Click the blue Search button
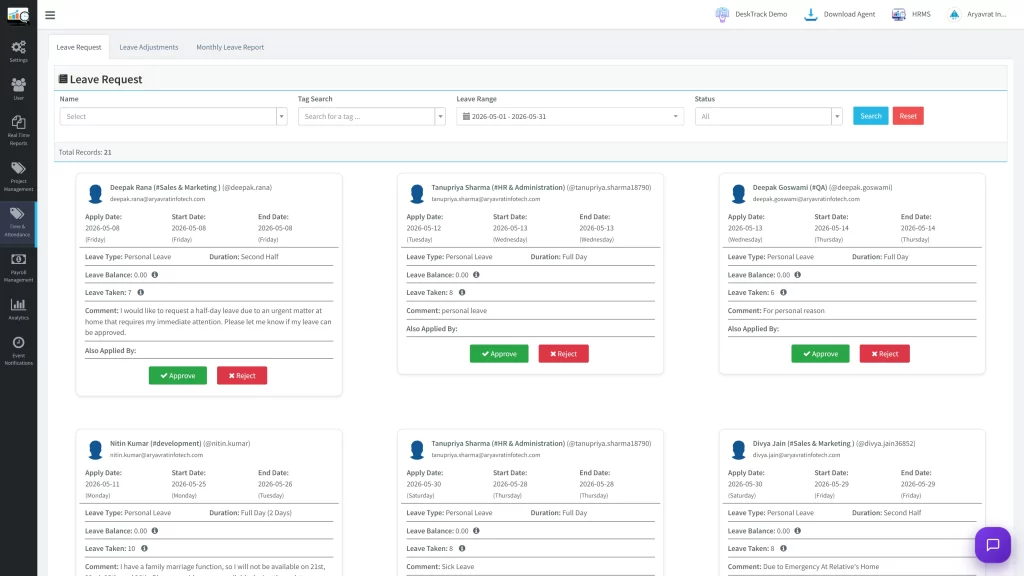 click(871, 116)
